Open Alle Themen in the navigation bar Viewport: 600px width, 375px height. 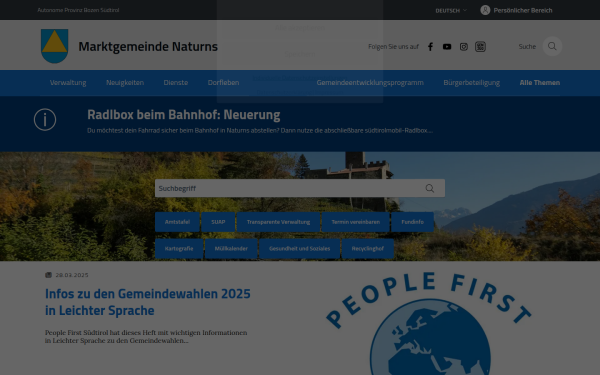(x=540, y=83)
